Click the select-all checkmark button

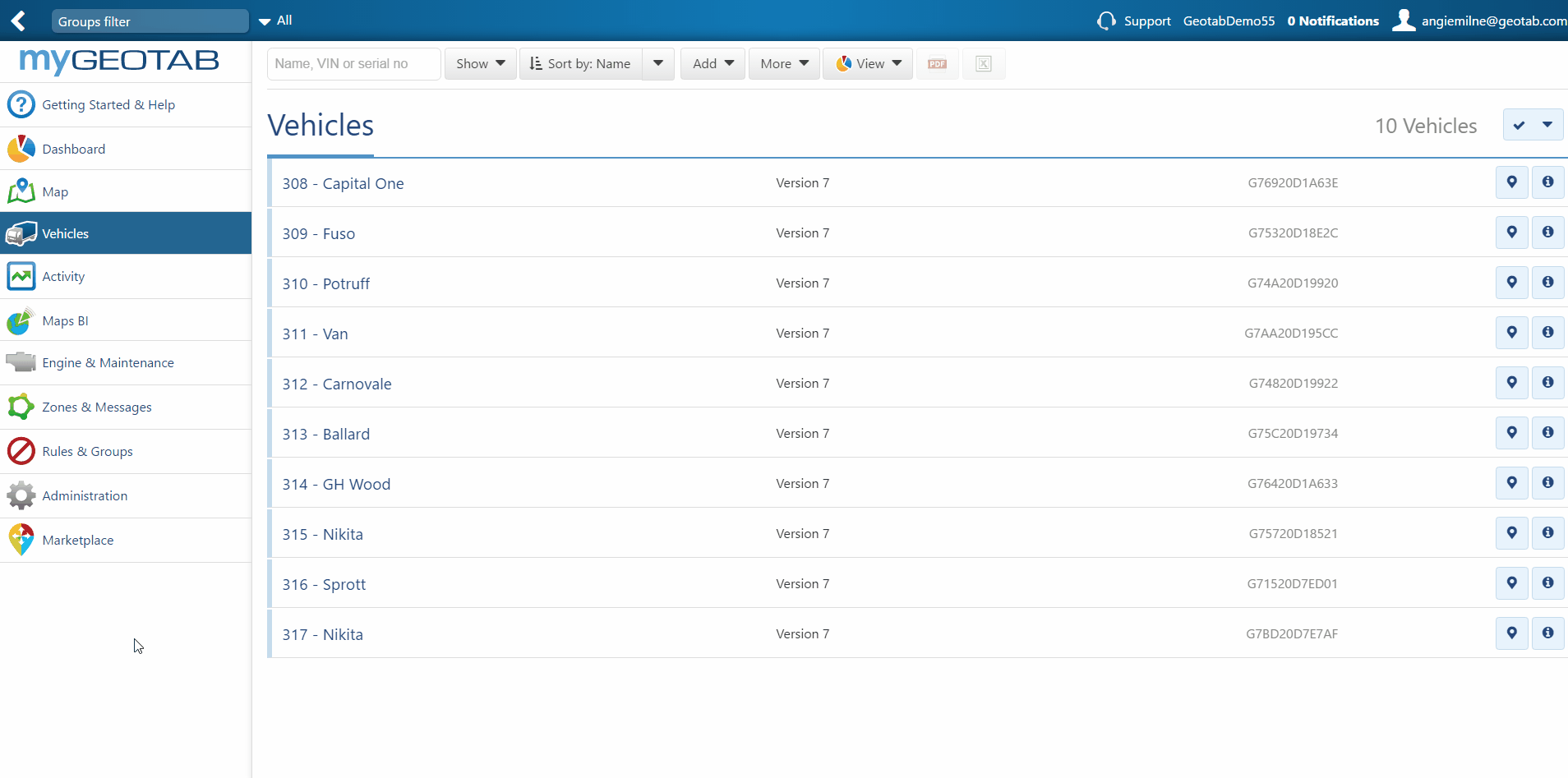[1519, 125]
